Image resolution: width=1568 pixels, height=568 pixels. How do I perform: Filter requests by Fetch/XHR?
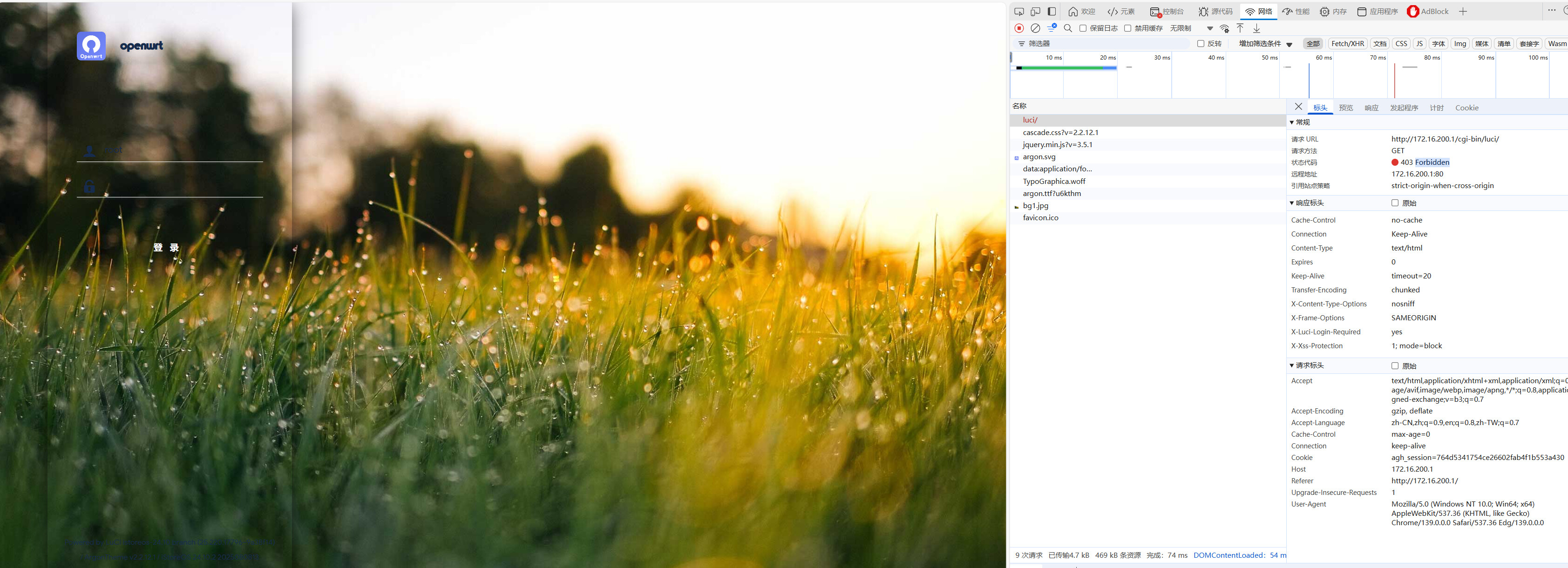[1347, 44]
